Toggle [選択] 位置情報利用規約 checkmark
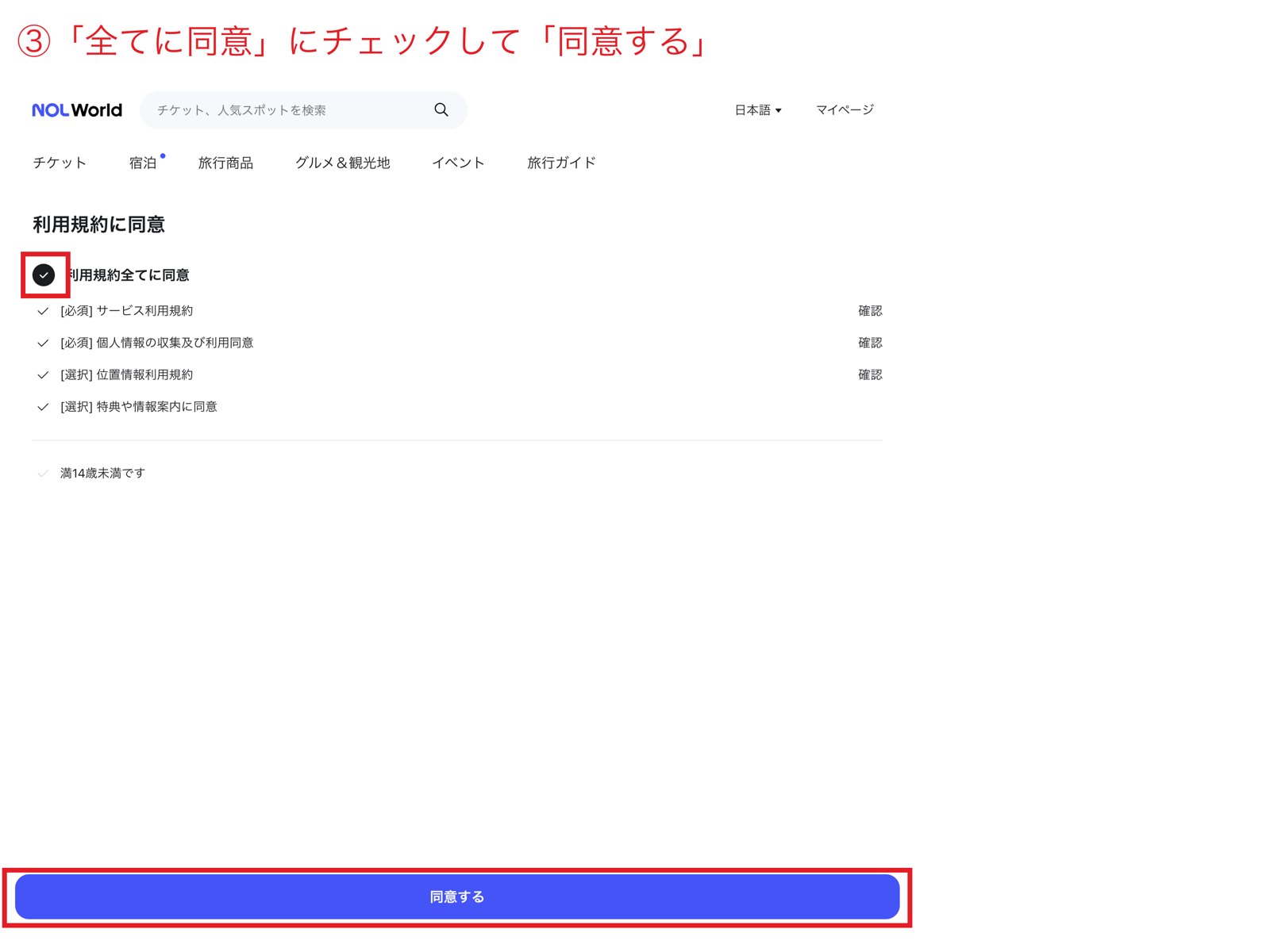Viewport: 1270px width, 952px height. click(43, 375)
